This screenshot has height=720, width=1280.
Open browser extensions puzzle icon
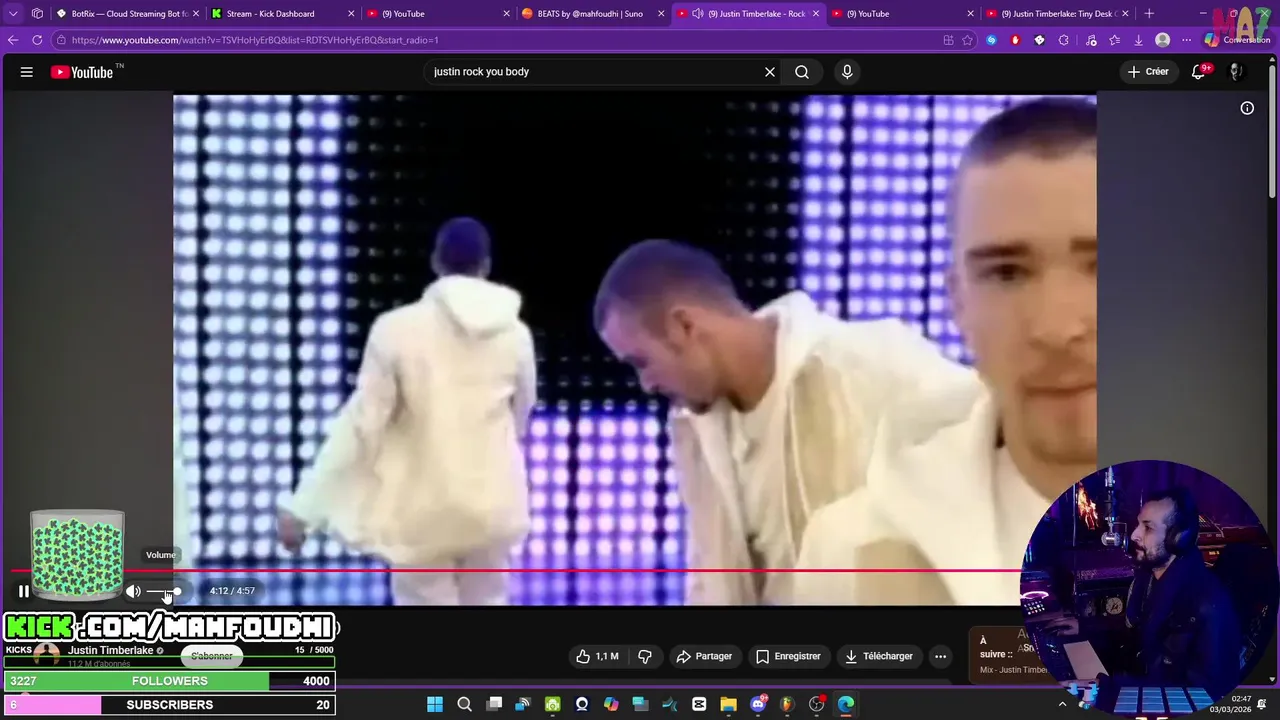tap(1063, 40)
